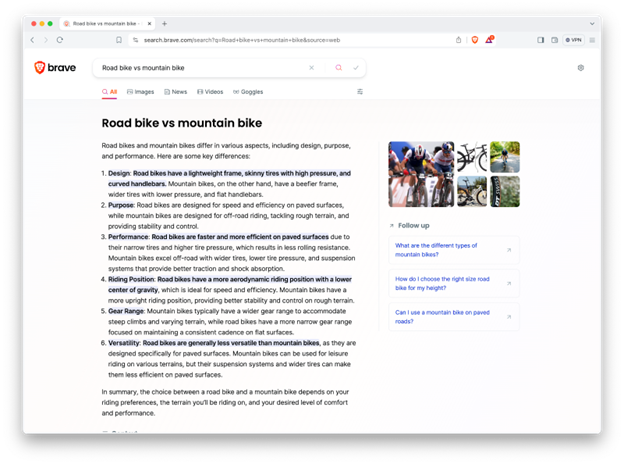Open the search filter options icon
The width and height of the screenshot is (624, 464).
(360, 91)
